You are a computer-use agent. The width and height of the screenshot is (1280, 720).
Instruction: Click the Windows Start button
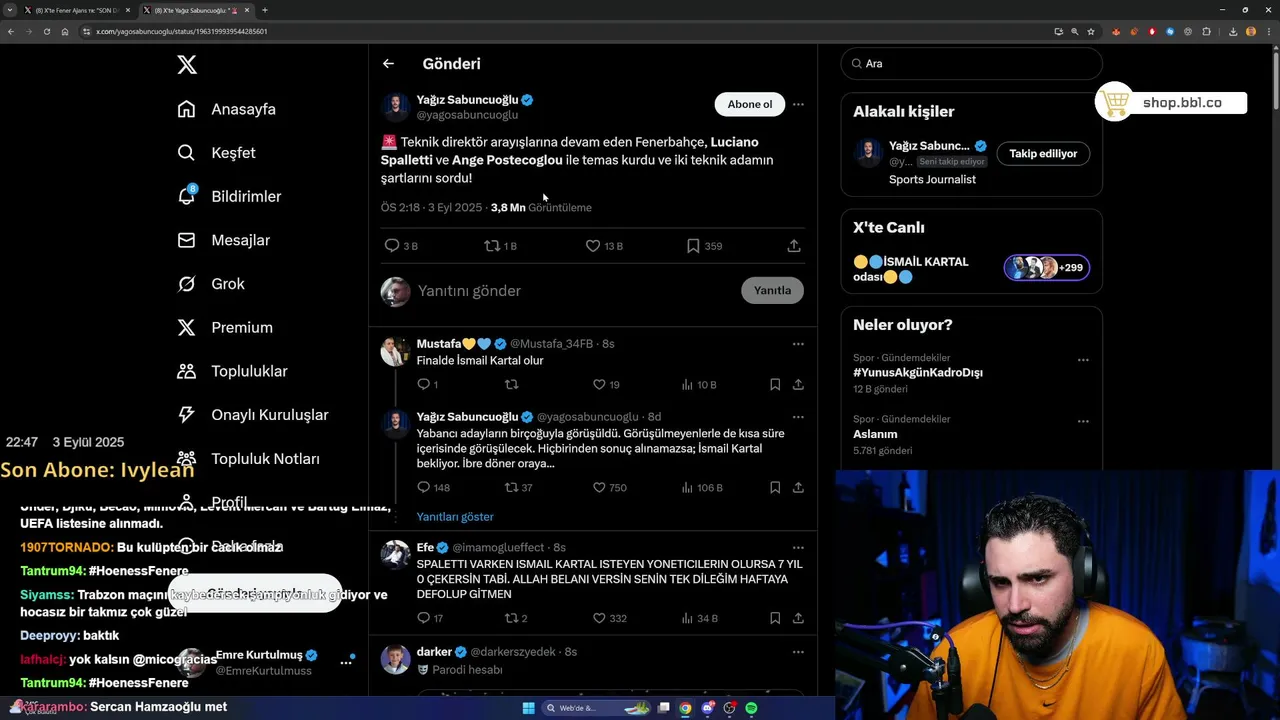click(x=529, y=708)
